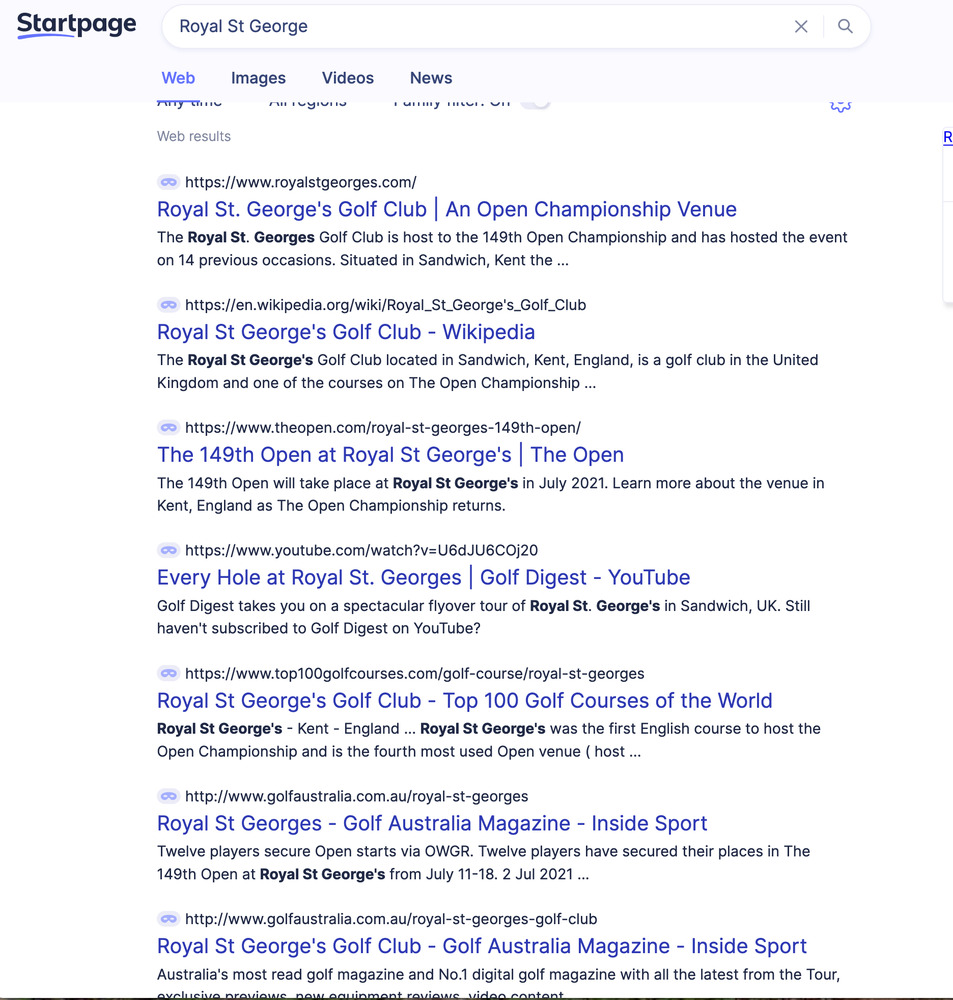Viewport: 953px width, 1000px height.
Task: Clear the search box with the X icon
Action: (801, 27)
